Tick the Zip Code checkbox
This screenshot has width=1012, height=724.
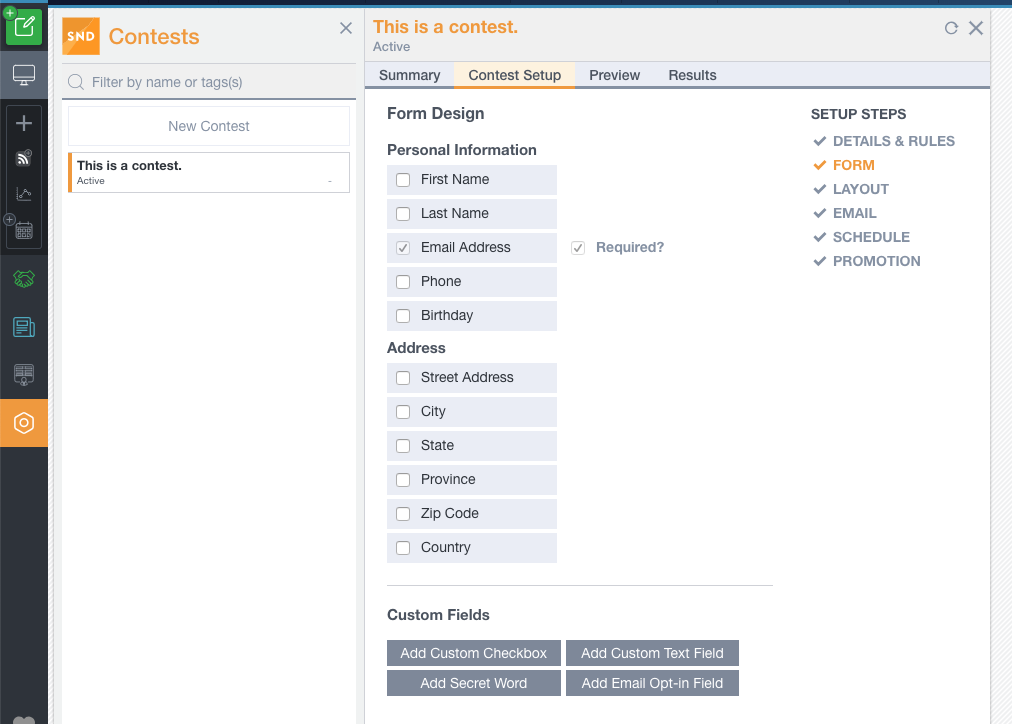[x=403, y=514]
